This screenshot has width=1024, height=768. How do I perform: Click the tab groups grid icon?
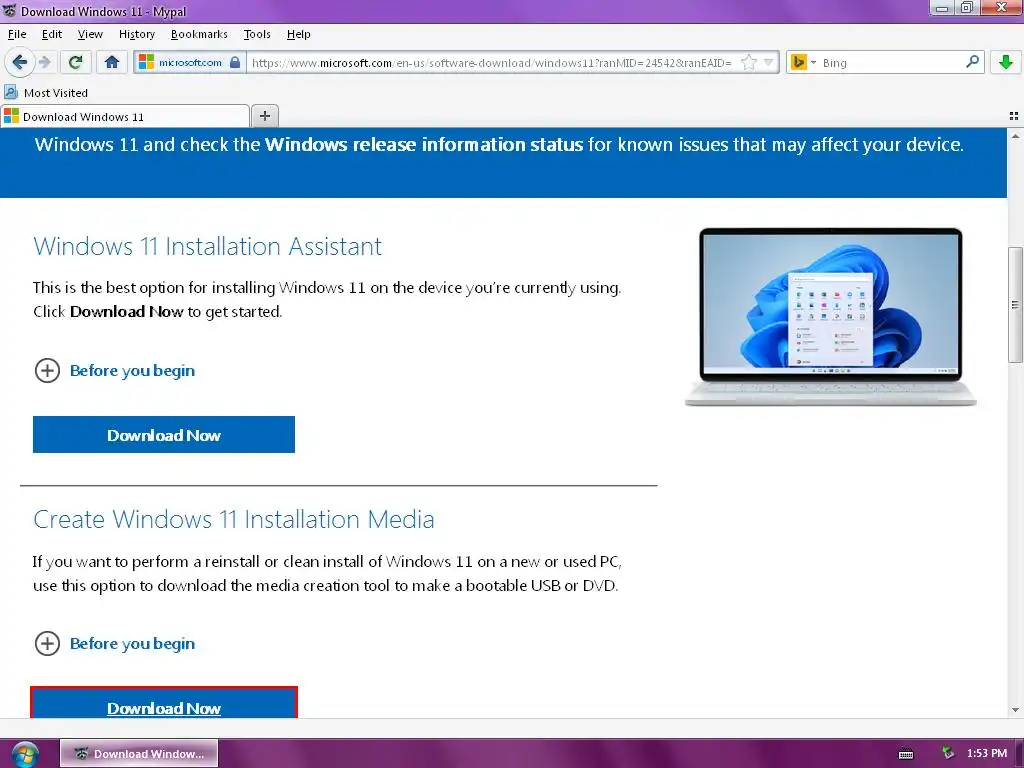coord(1014,116)
